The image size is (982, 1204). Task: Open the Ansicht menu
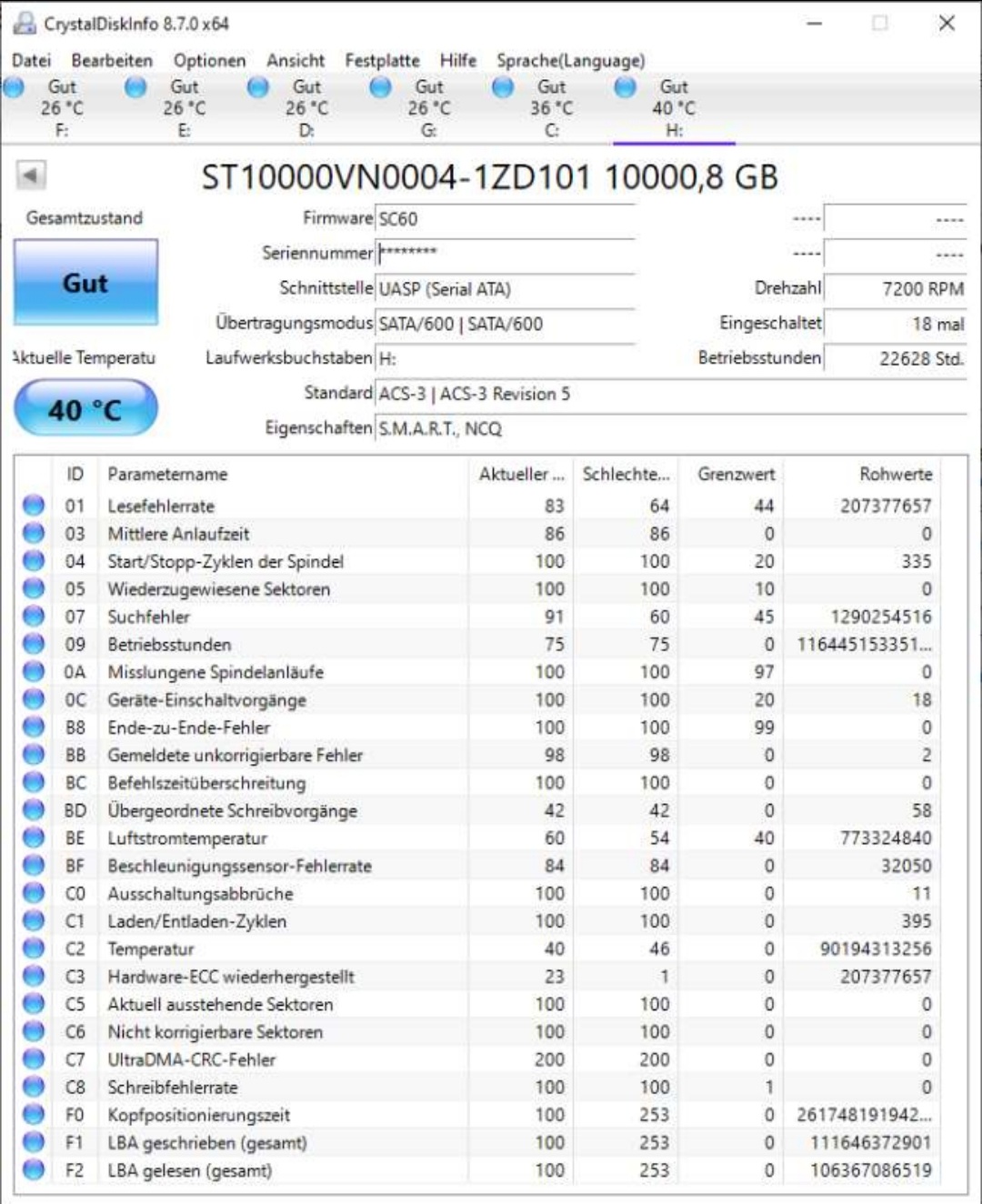[296, 60]
